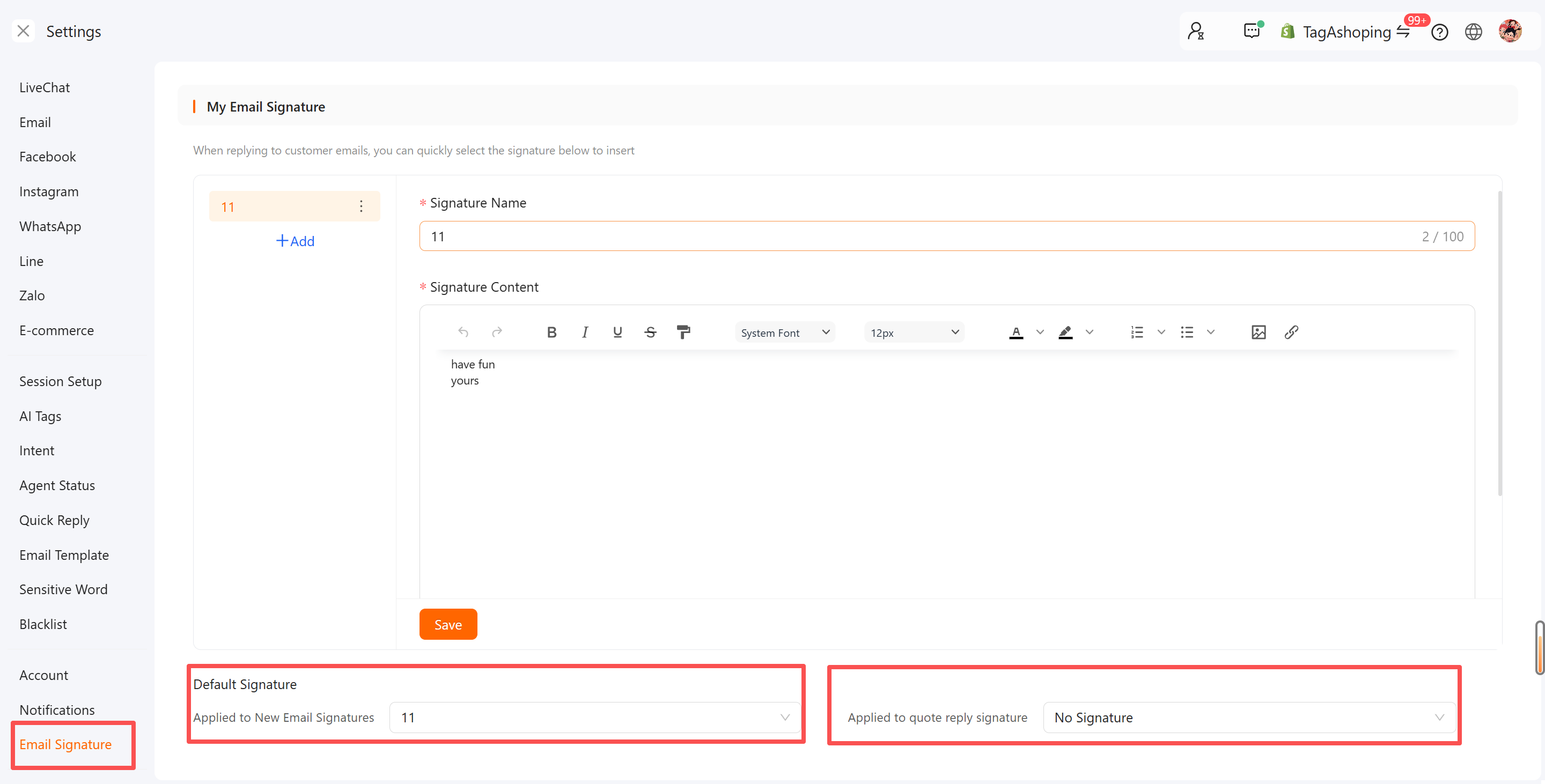Open the chat messages icon in header
Image resolution: width=1545 pixels, height=784 pixels.
coord(1252,31)
